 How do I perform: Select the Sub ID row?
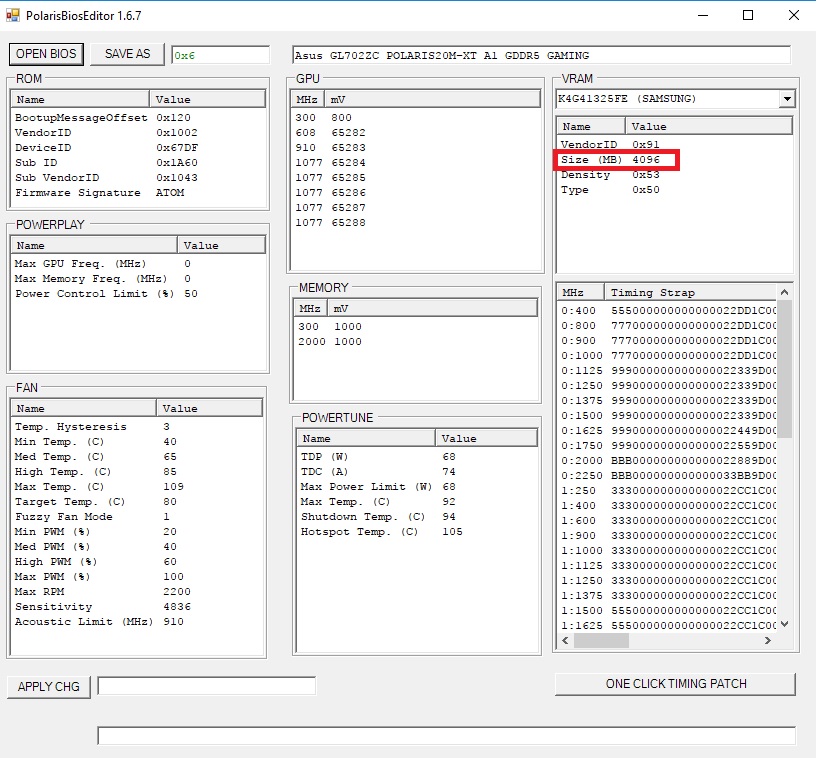pos(138,163)
